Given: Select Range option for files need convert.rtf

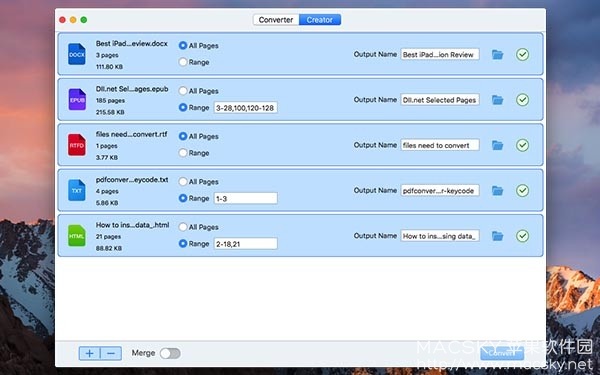Looking at the screenshot, I should [183, 153].
